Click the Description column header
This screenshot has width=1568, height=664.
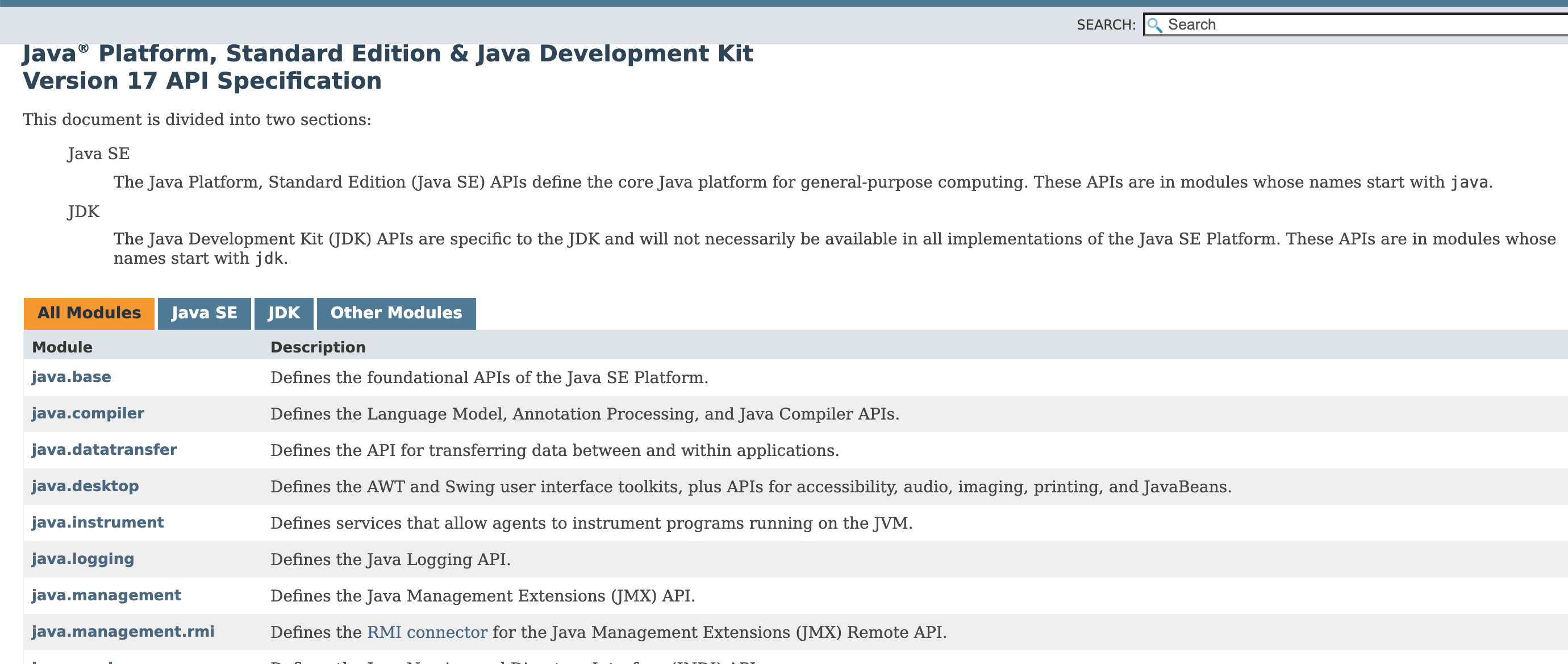(x=318, y=347)
